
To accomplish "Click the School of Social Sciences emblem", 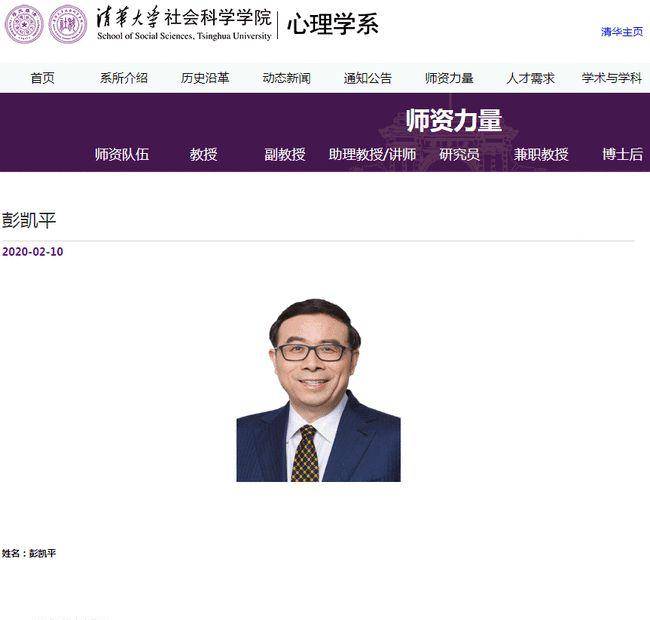I will click(x=68, y=24).
